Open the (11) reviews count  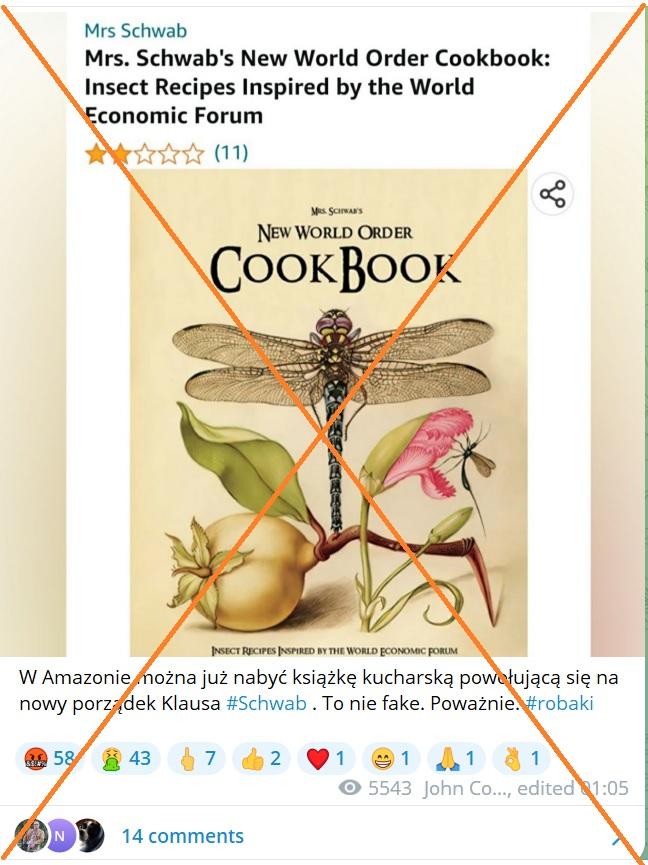click(231, 152)
